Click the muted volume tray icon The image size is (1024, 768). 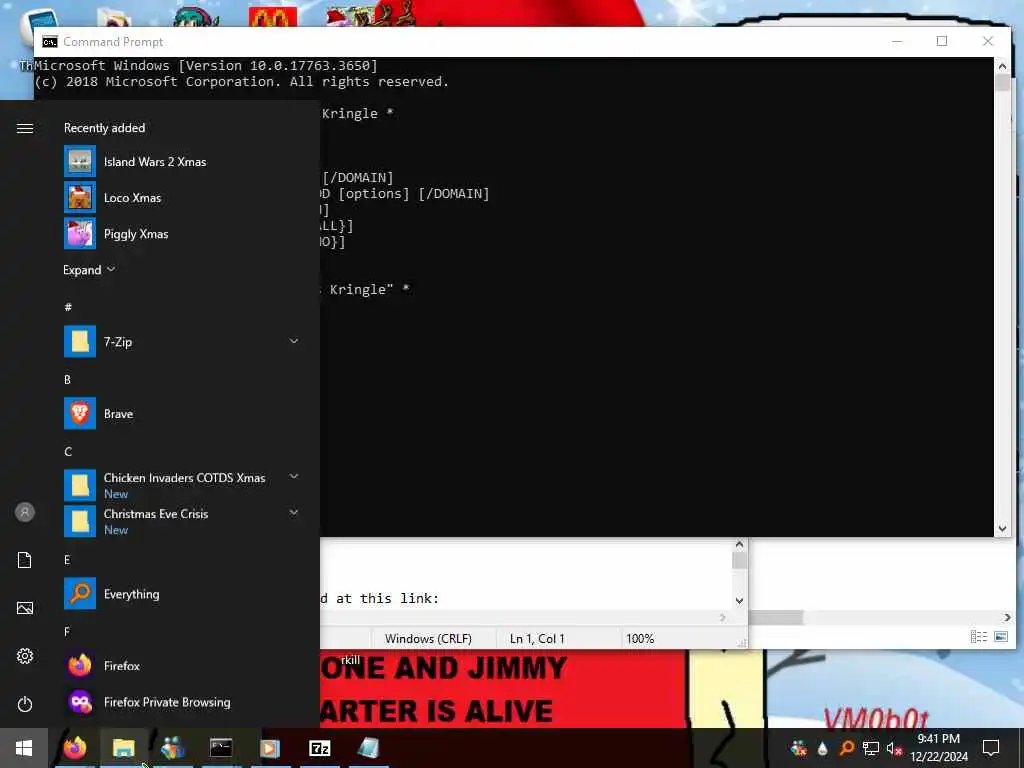894,748
